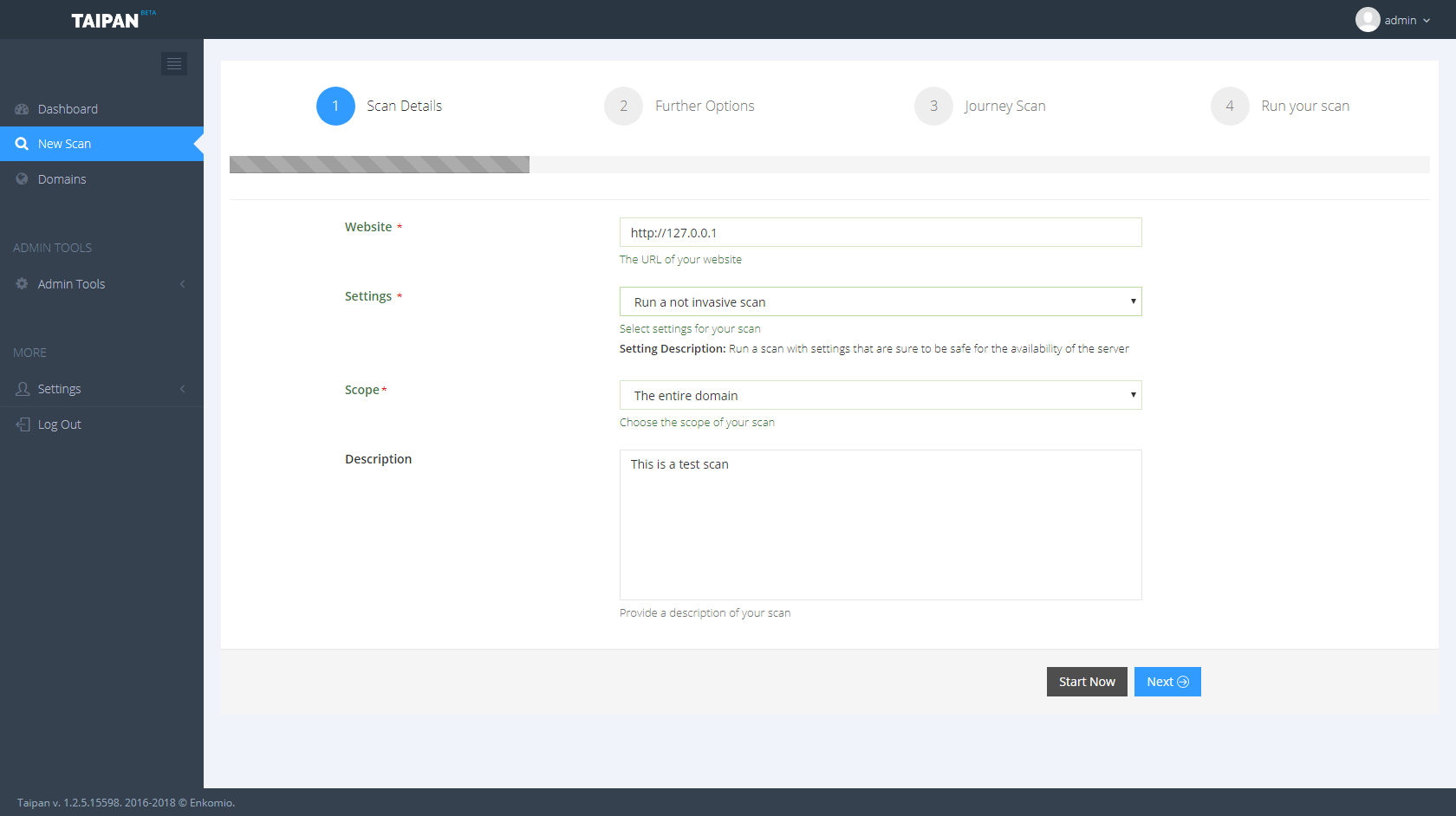Click the New Scan magnifier icon

click(x=23, y=144)
